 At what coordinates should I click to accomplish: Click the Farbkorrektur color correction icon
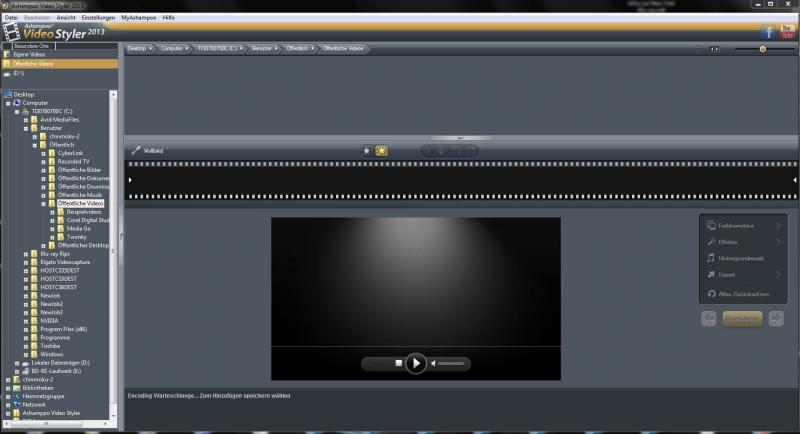click(711, 225)
